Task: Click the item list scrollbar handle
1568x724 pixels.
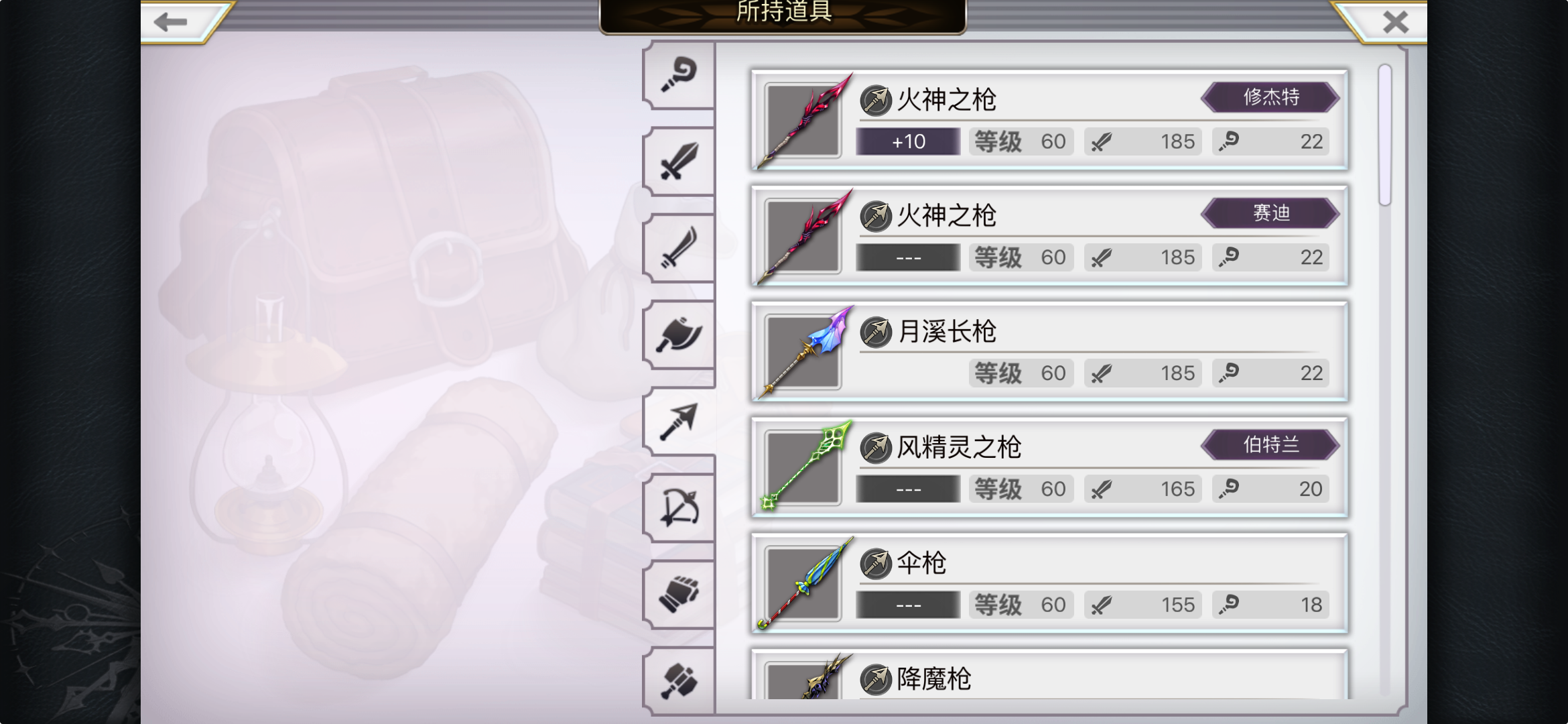Action: [1385, 135]
